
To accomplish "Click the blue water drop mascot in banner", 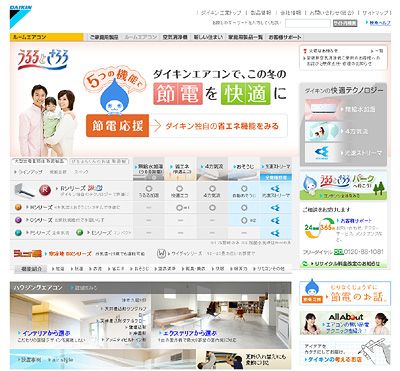I will pyautogui.click(x=114, y=97).
